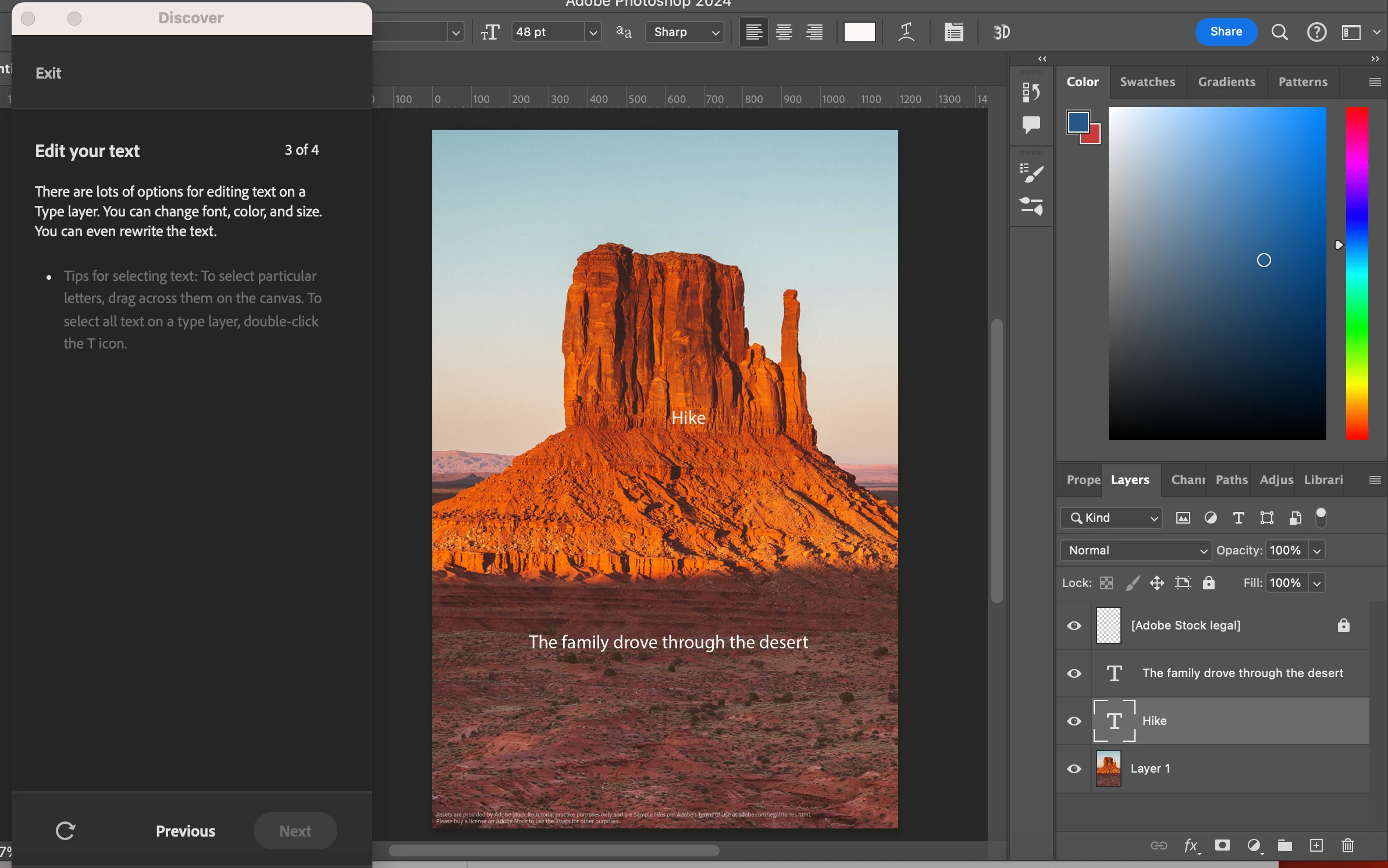The width and height of the screenshot is (1388, 868).
Task: Open the Channels panel tab
Action: (1187, 480)
